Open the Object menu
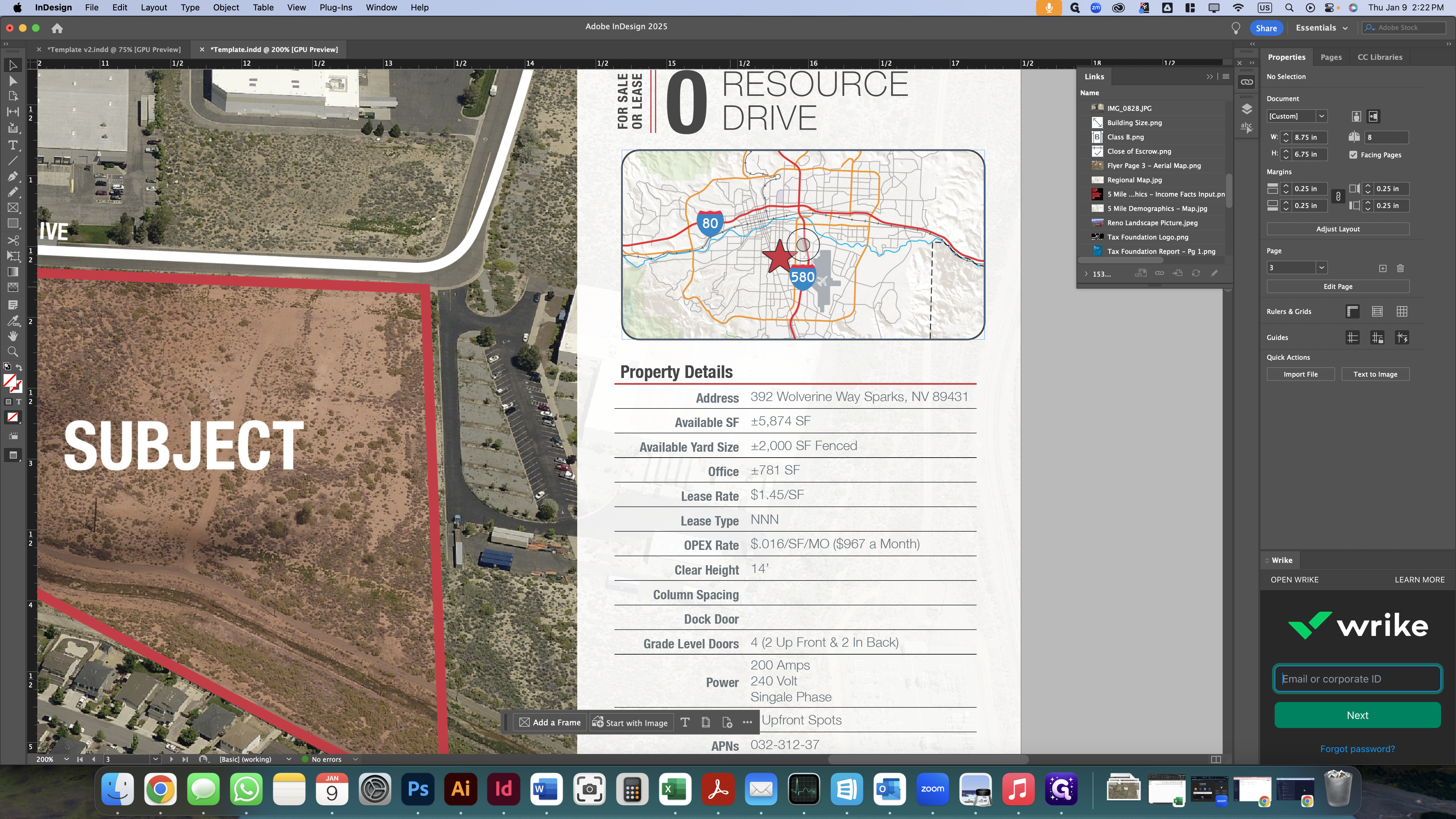1456x819 pixels. click(226, 7)
